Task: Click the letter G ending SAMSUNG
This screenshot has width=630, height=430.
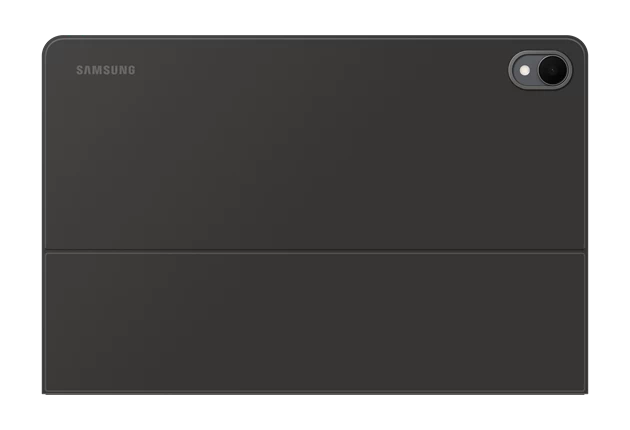Action: point(131,70)
